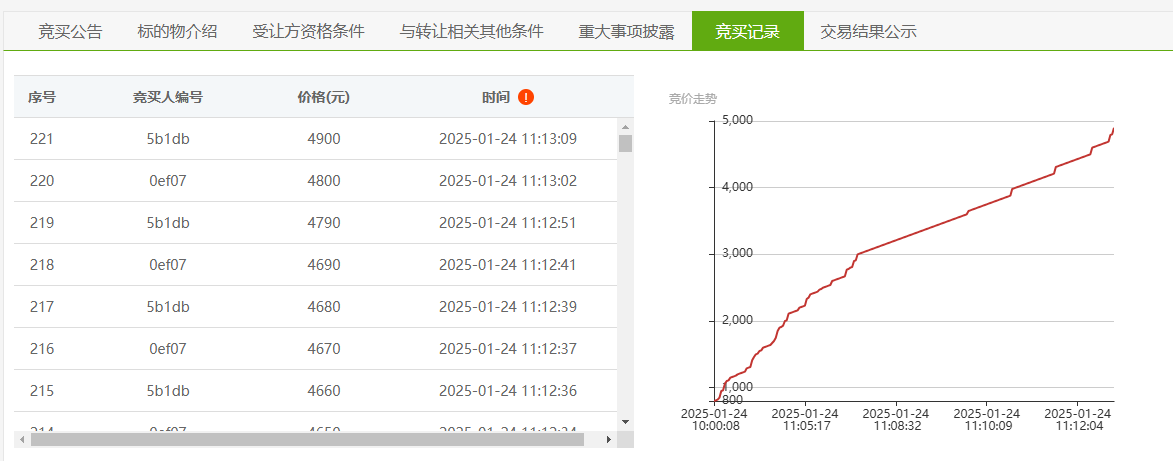Click bidder number 0ef07 in row 220
The width and height of the screenshot is (1173, 461).
click(x=168, y=181)
